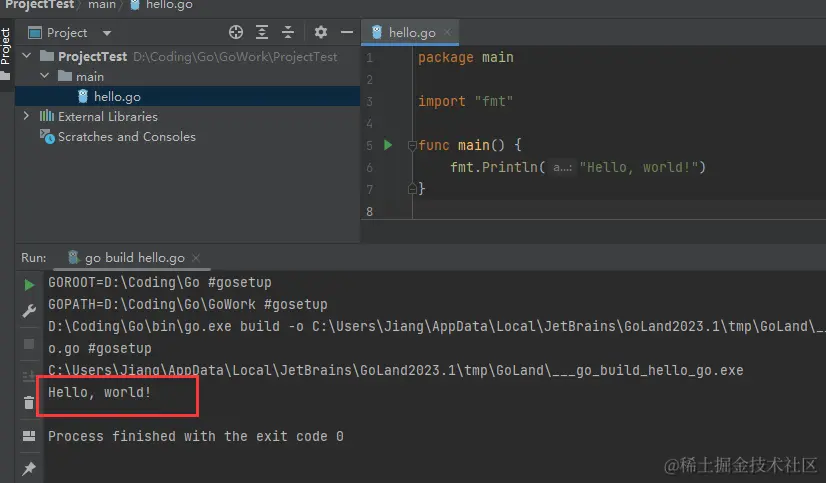Collapse the main folder node
Viewport: 826px width, 483px height.
tap(45, 76)
